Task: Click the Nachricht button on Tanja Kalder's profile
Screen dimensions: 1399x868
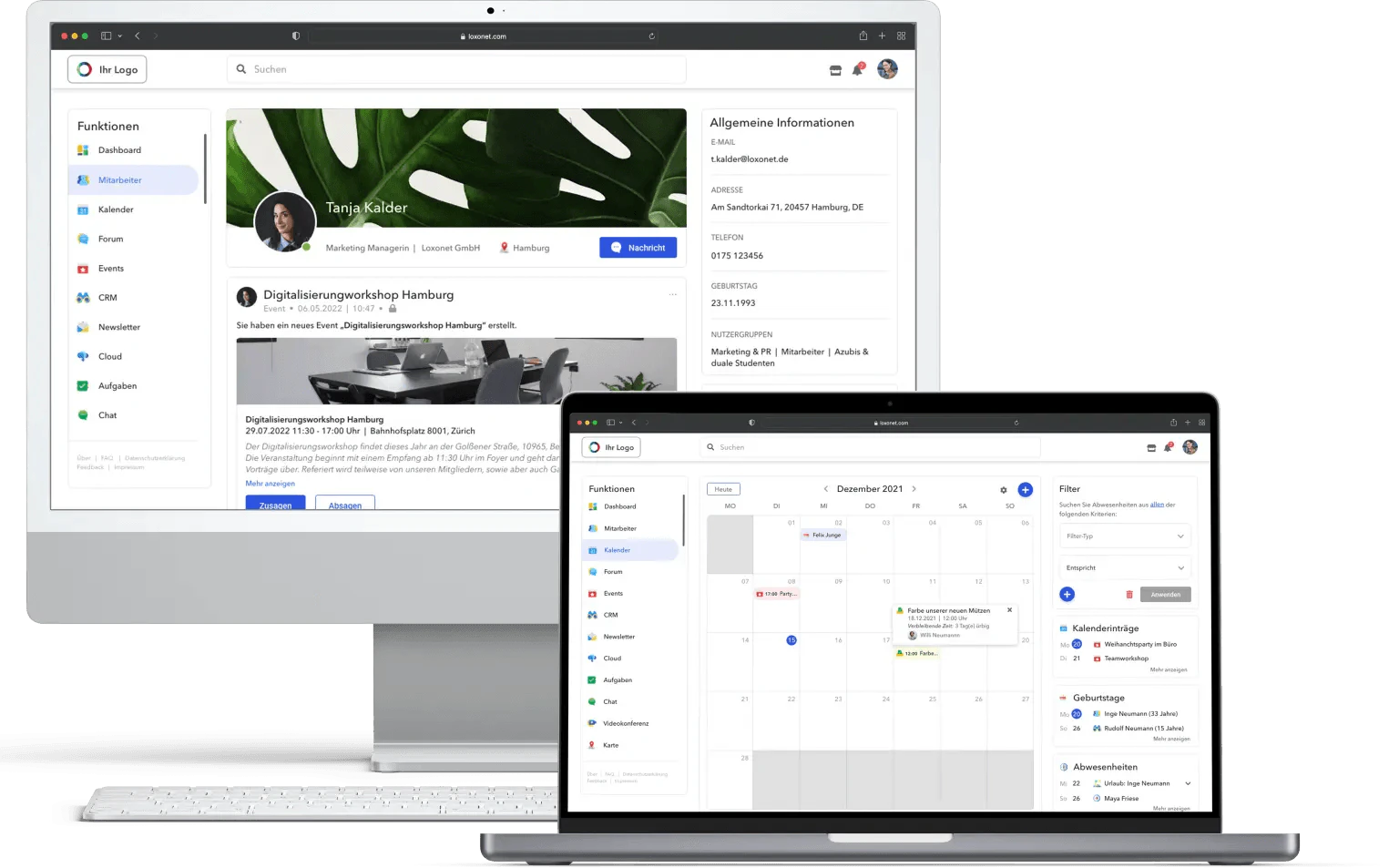Action: tap(638, 247)
